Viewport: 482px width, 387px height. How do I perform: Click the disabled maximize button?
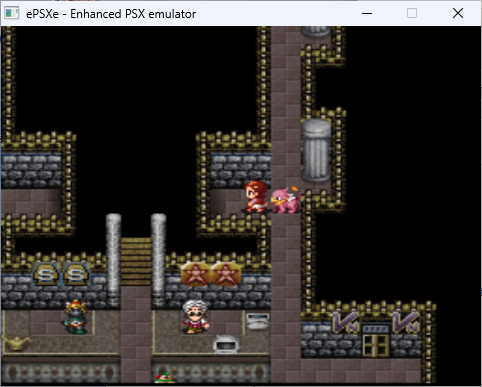[x=412, y=14]
